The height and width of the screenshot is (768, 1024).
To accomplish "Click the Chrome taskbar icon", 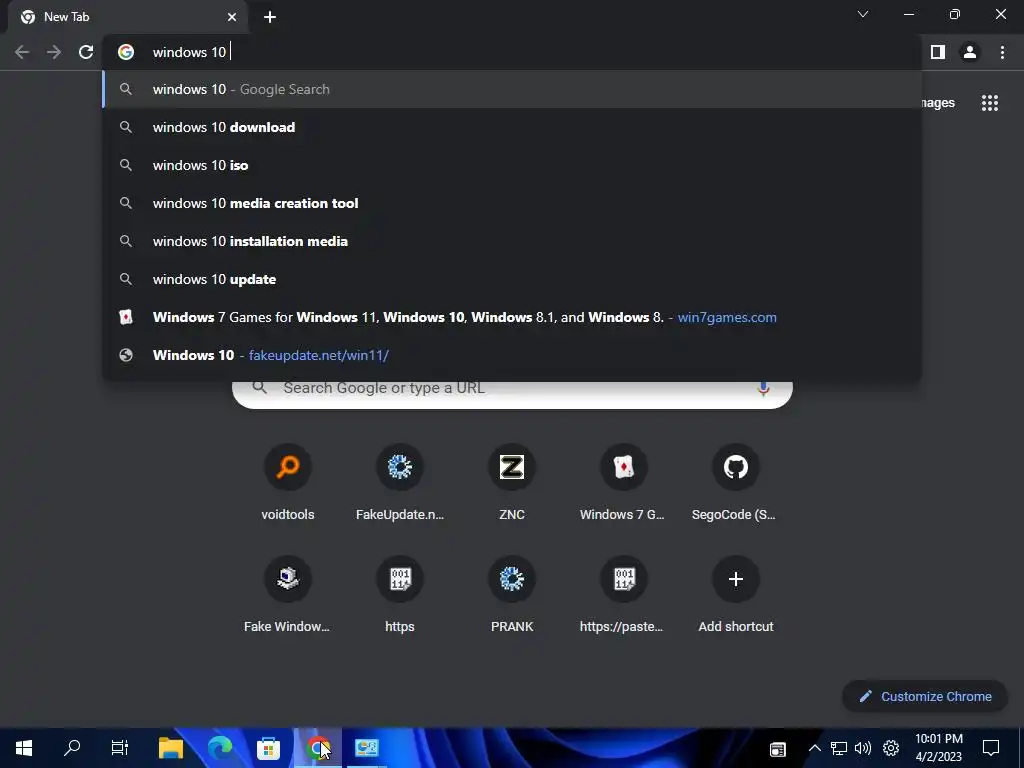I will tap(318, 748).
